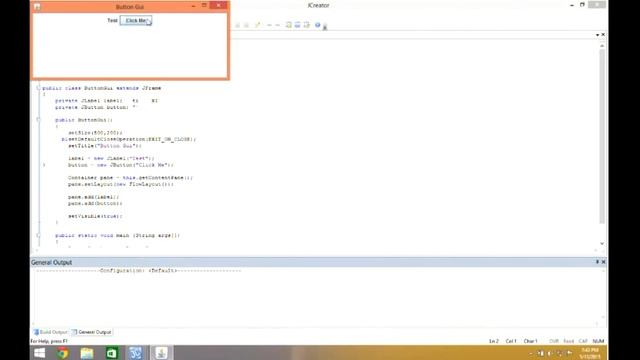Switch to the Java app taskbar icon
Viewport: 640px width, 360px height.
(162, 353)
